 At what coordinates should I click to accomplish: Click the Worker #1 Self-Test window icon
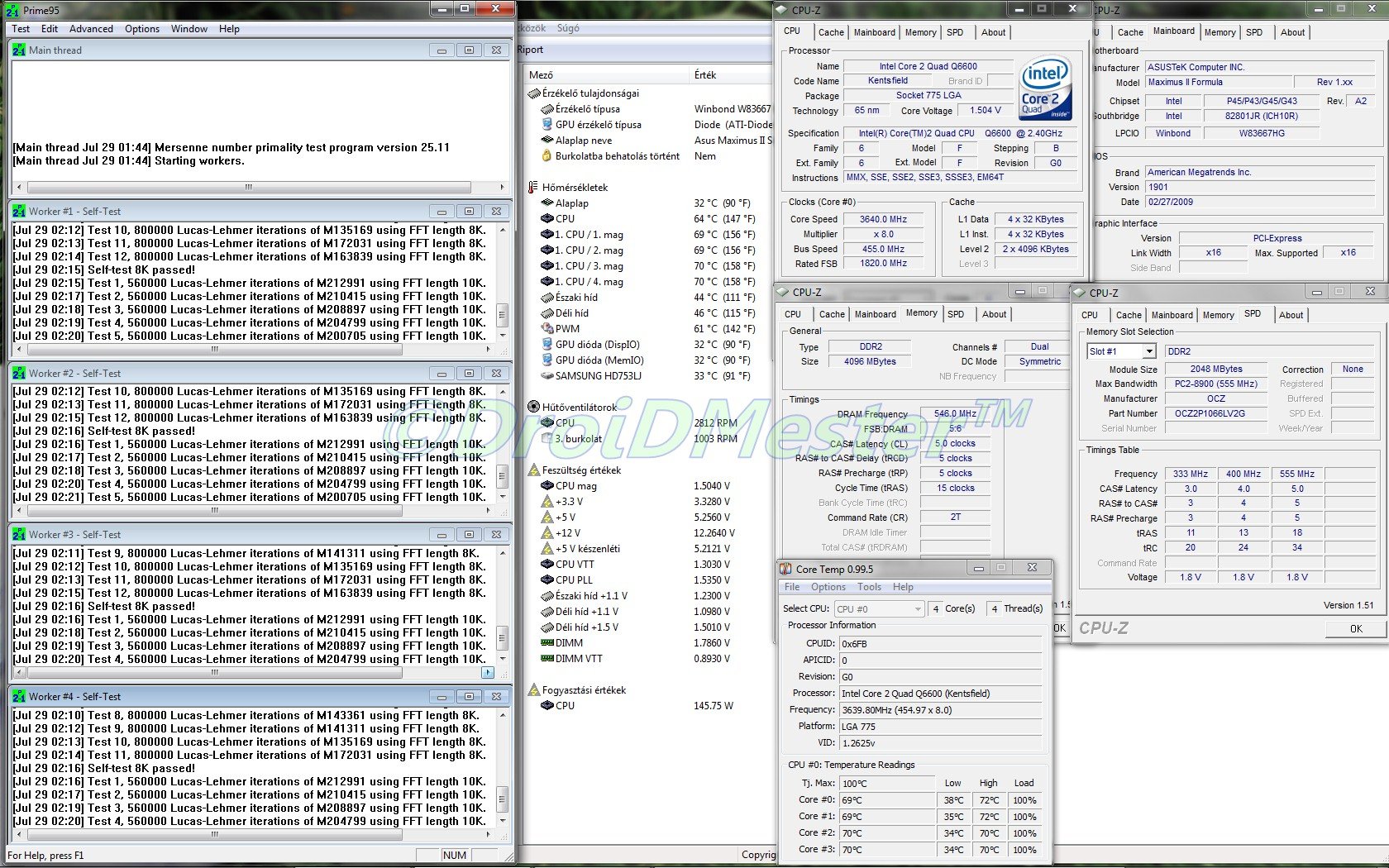[x=19, y=212]
